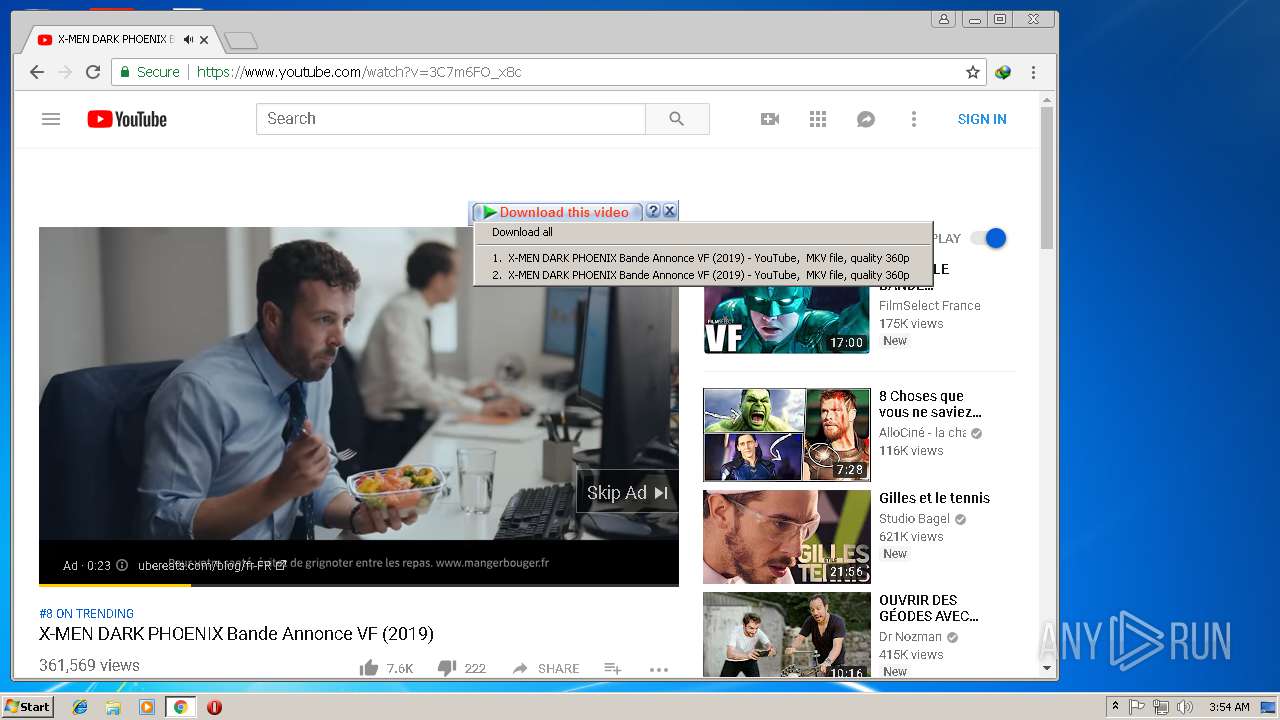Choose the second MKV 360p download option
Screen dimensions: 1280x720
coord(701,275)
